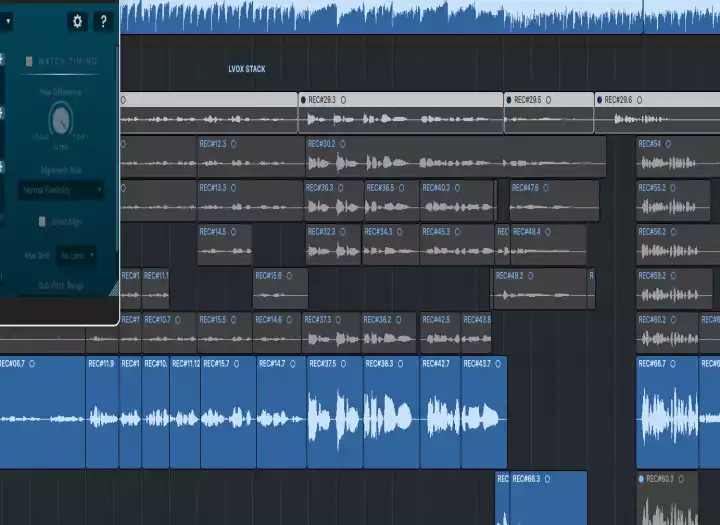The image size is (720, 525).
Task: Click the circle icon on clip REC#45.3
Action: 457,232
